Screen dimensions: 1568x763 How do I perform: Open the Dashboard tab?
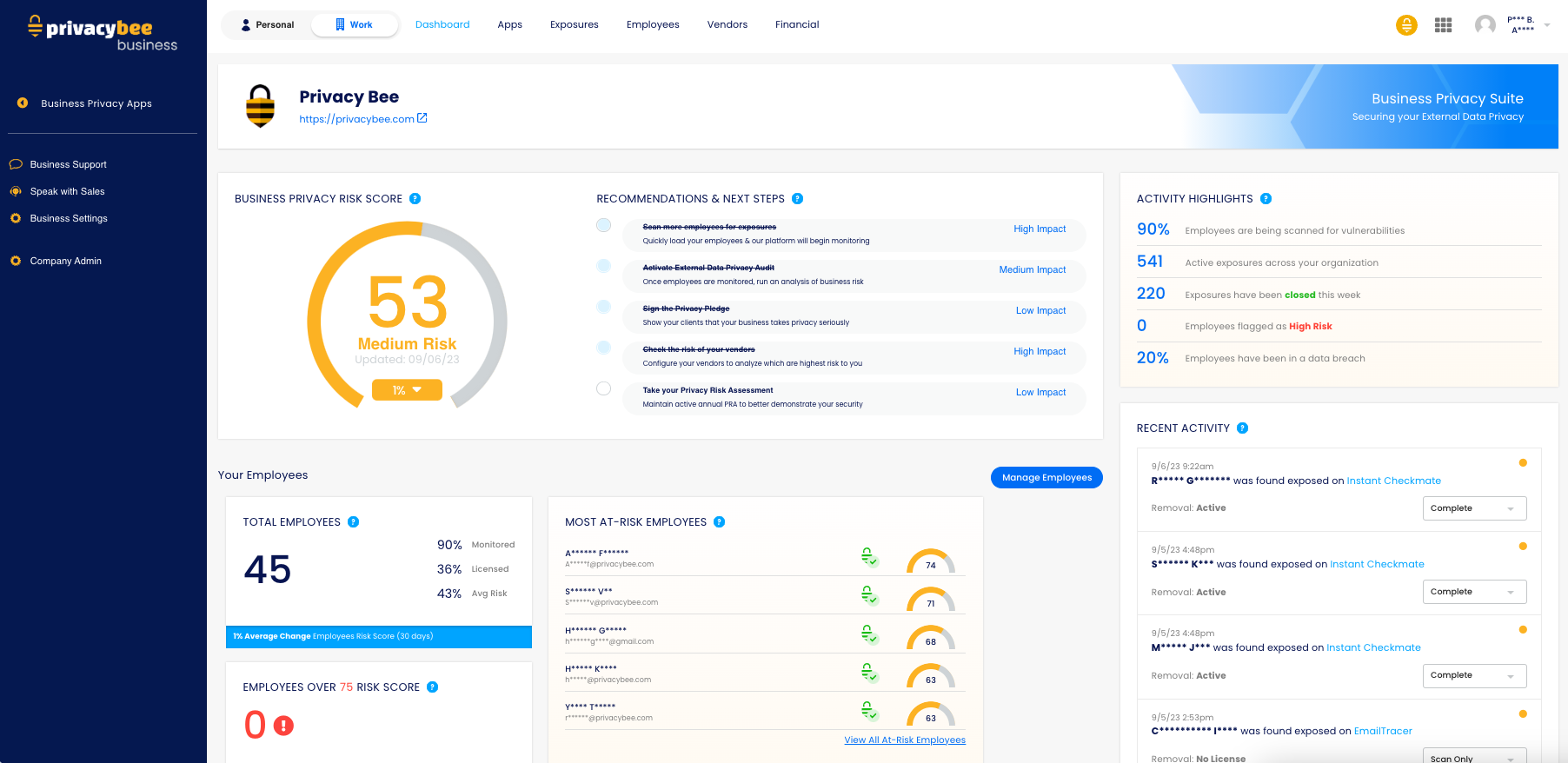[442, 24]
